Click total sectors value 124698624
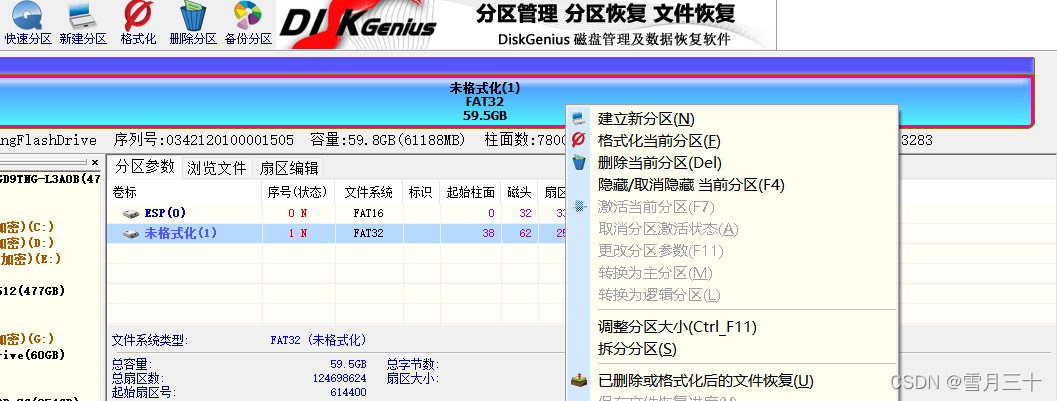 point(339,378)
